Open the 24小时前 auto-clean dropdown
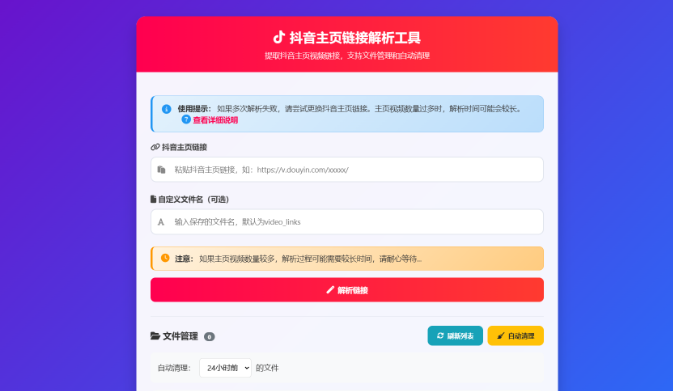This screenshot has height=391, width=673. point(225,368)
